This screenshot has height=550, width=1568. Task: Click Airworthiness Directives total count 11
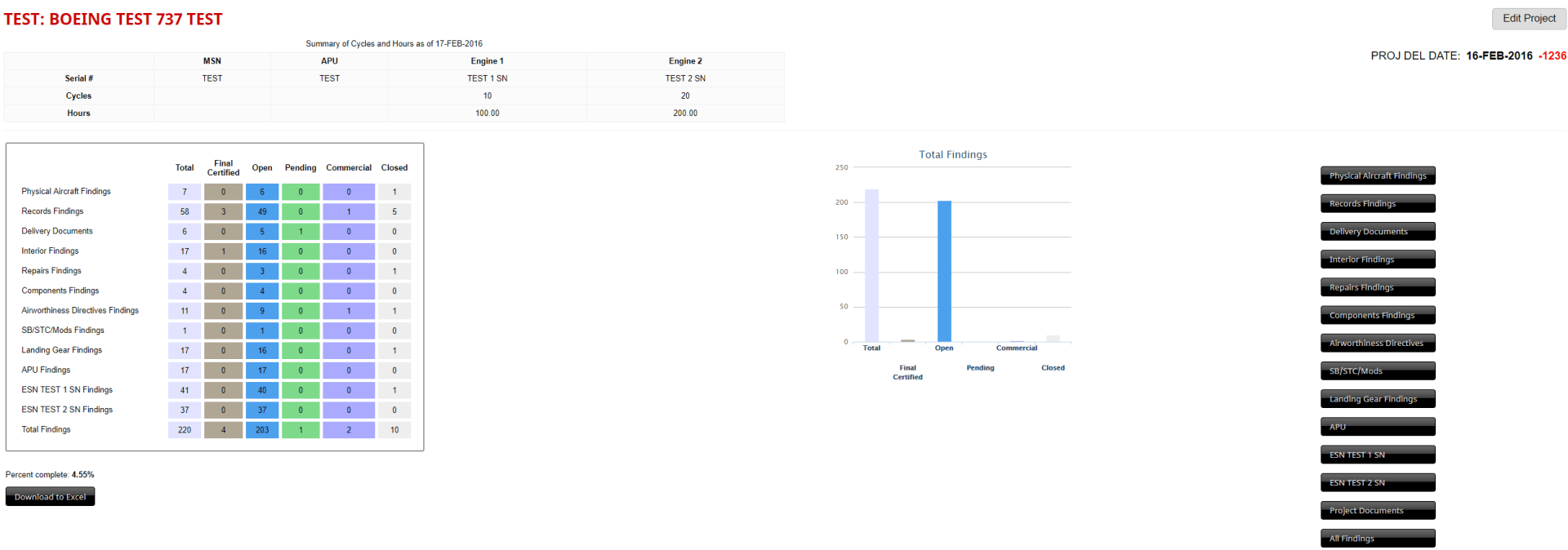click(185, 311)
